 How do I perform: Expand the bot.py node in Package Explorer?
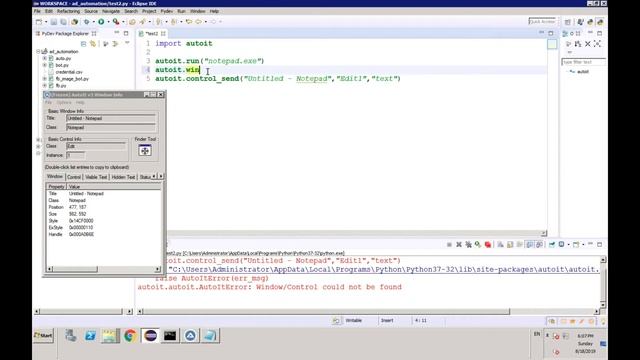click(44, 65)
